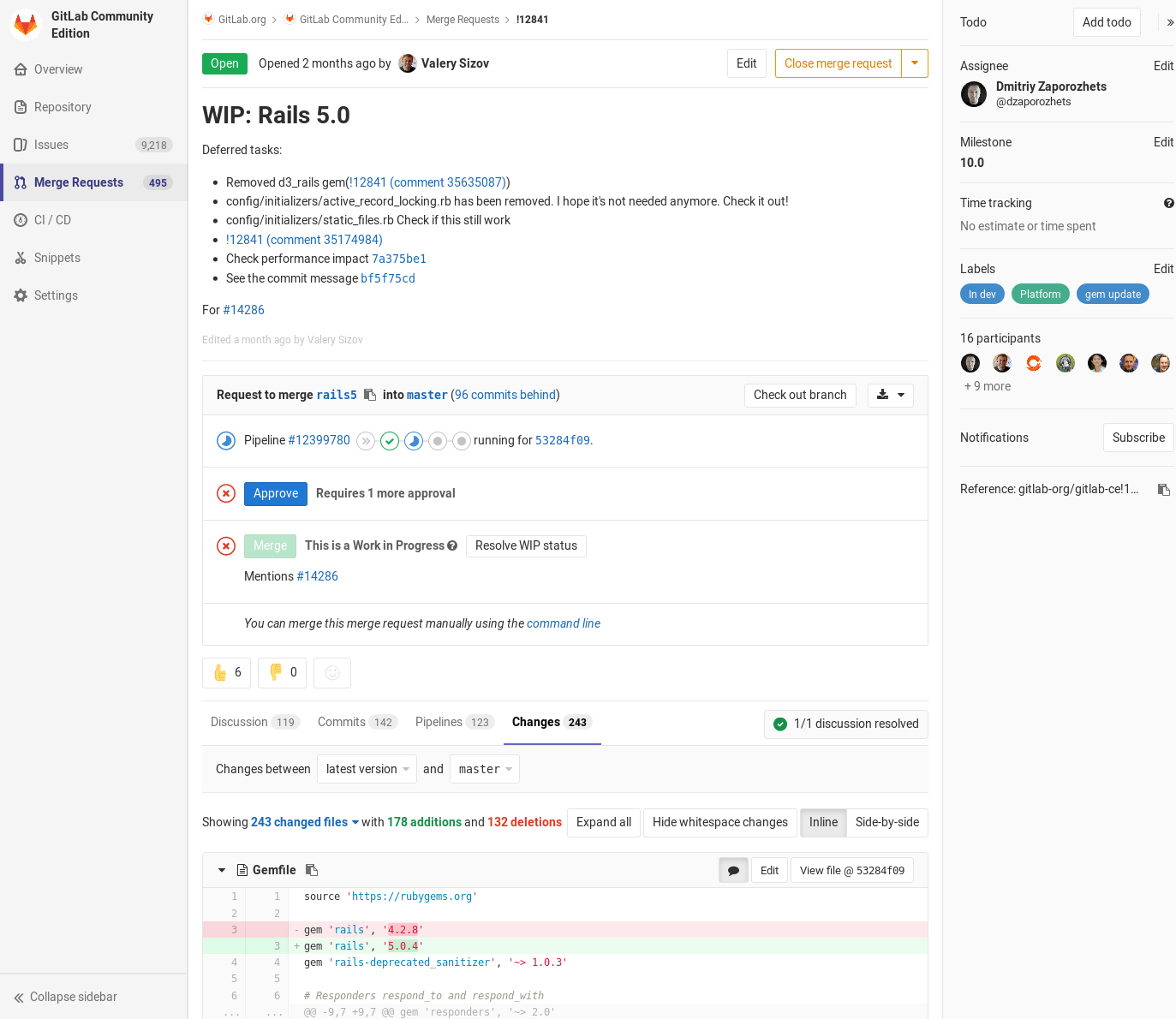Open the Merge Requests section in sidebar
Image resolution: width=1176 pixels, height=1019 pixels.
tap(79, 182)
